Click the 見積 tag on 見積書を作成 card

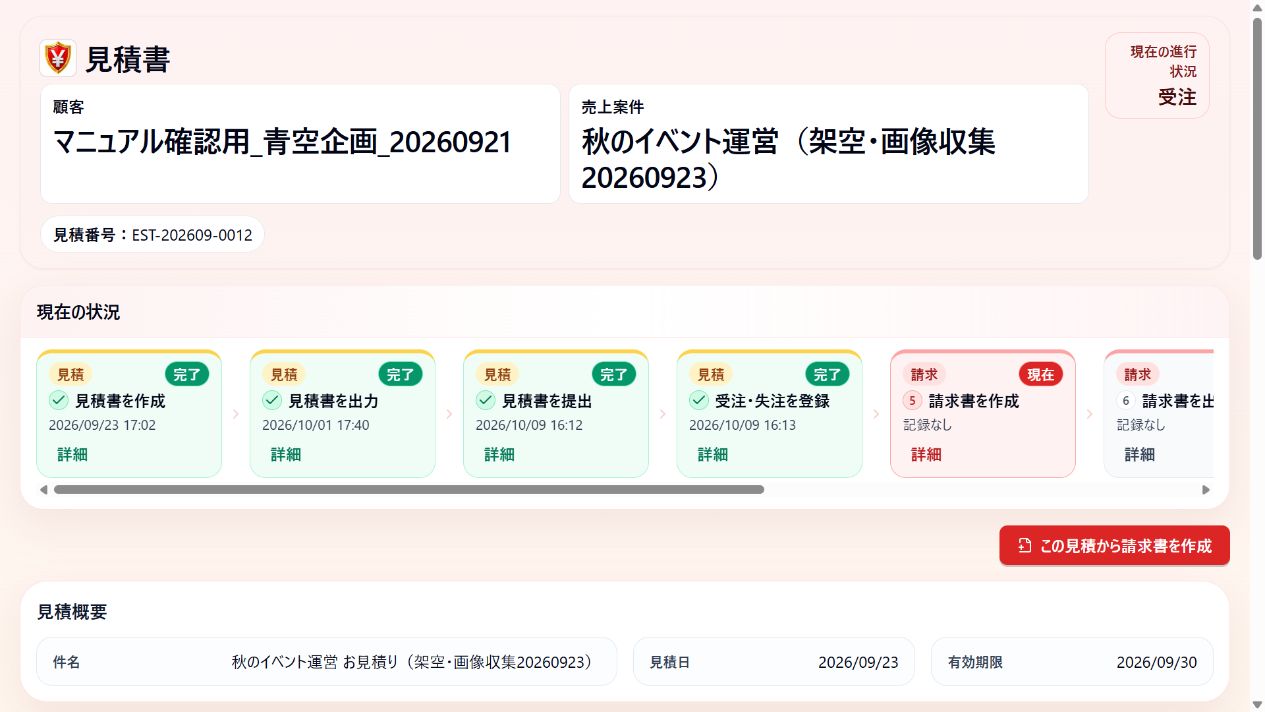pyautogui.click(x=70, y=374)
